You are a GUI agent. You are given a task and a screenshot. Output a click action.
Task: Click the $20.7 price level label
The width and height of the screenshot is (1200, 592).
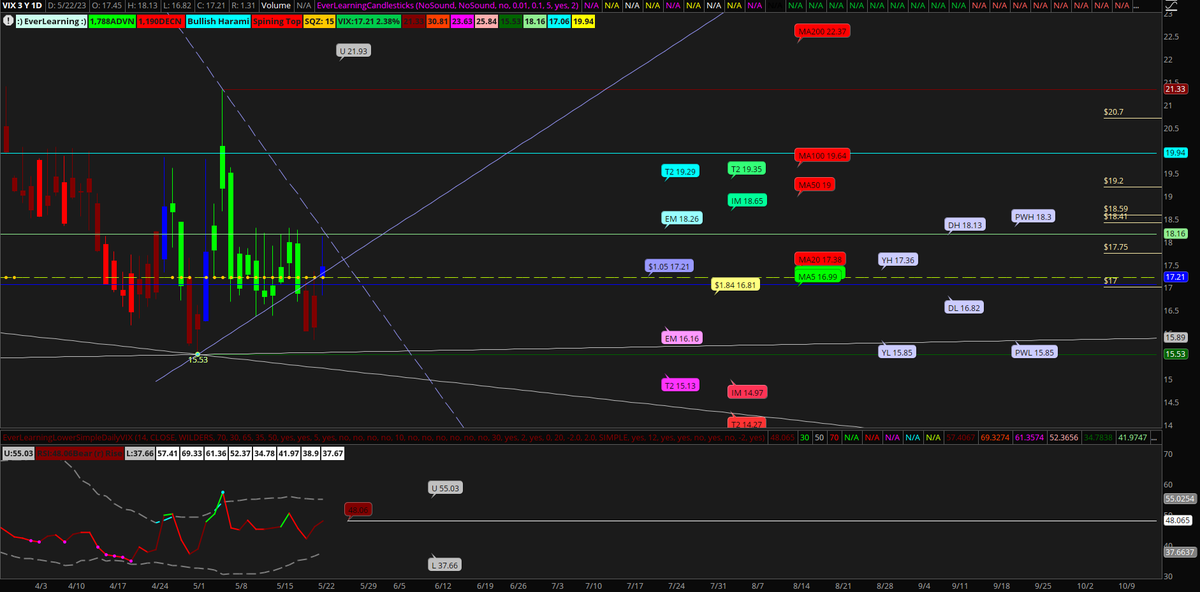[1114, 113]
